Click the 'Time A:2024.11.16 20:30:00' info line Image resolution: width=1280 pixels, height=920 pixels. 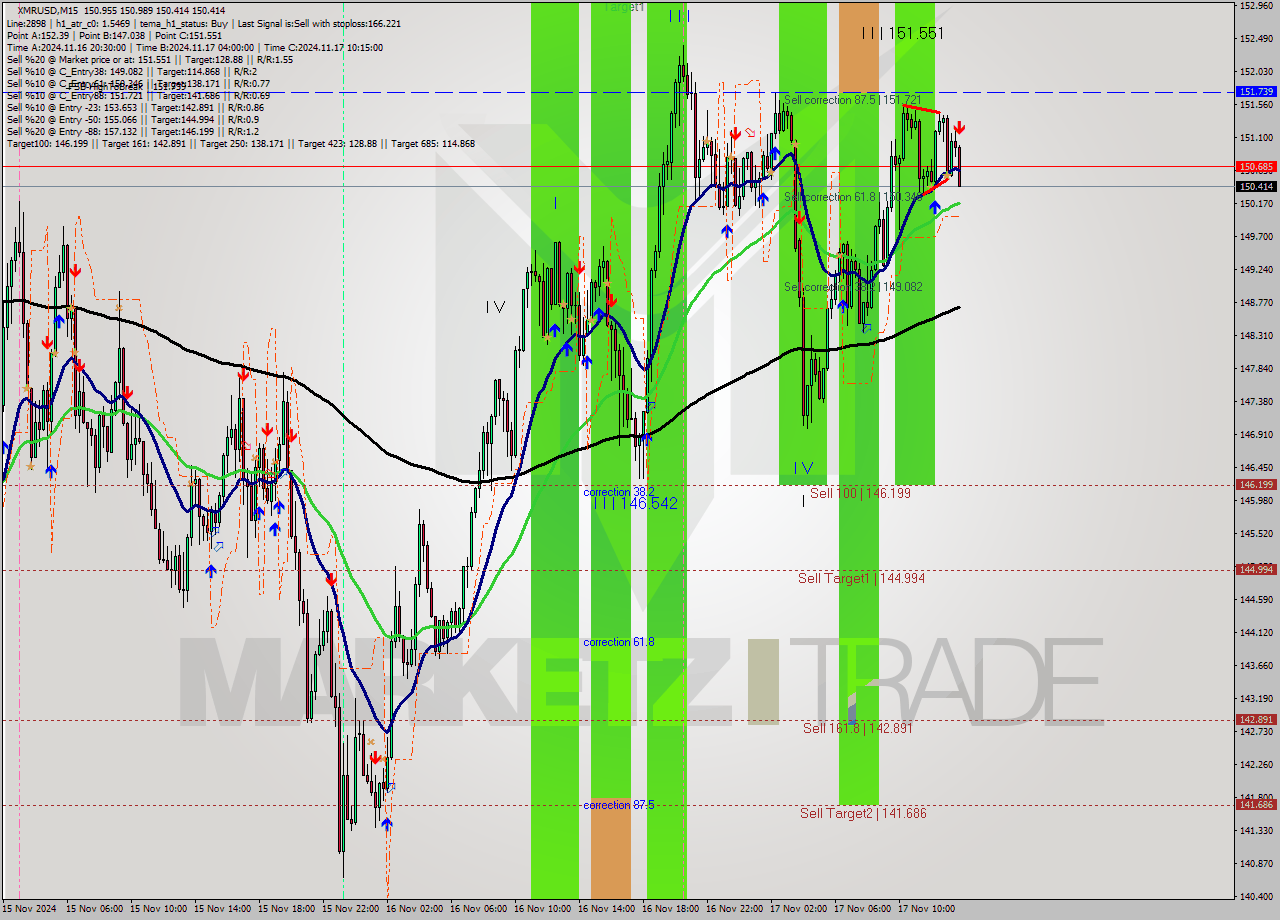point(194,47)
